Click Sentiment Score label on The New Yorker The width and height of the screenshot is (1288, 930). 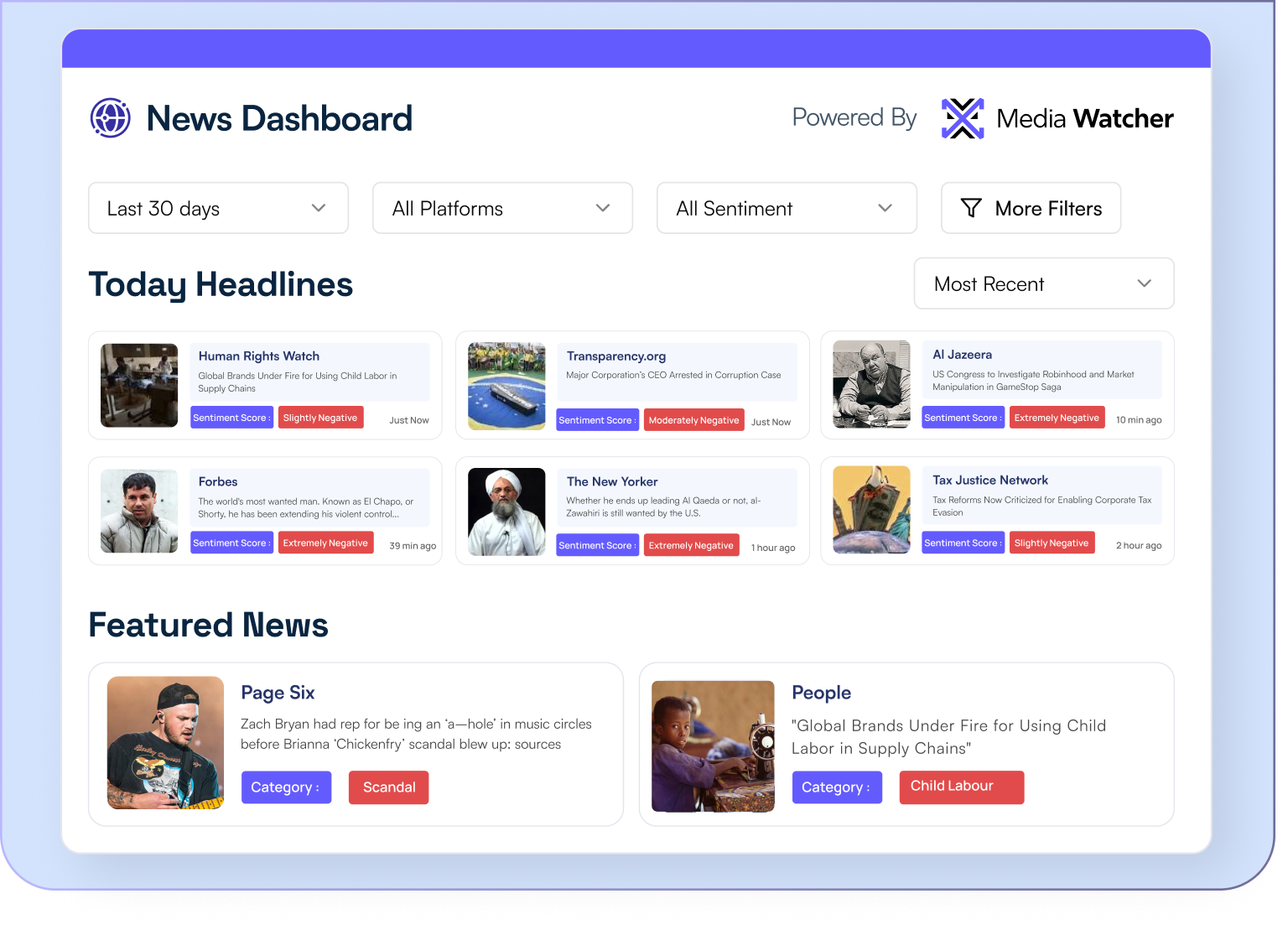coord(598,545)
